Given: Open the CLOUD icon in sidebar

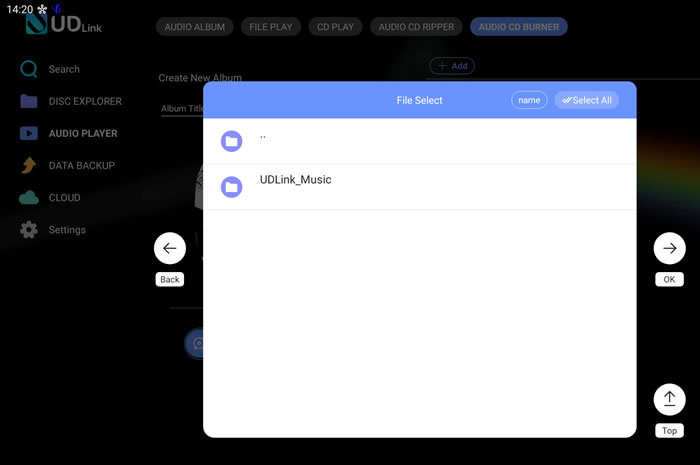Looking at the screenshot, I should pos(29,198).
